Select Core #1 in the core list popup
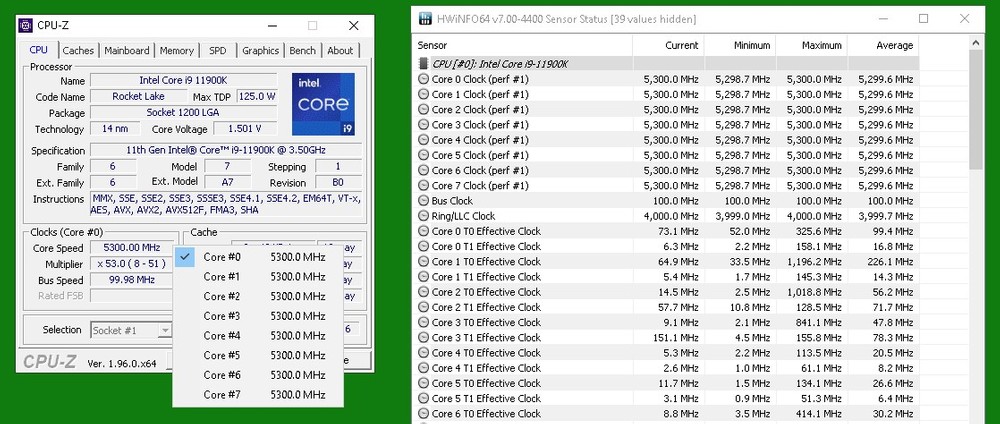The height and width of the screenshot is (424, 1000). coord(258,277)
